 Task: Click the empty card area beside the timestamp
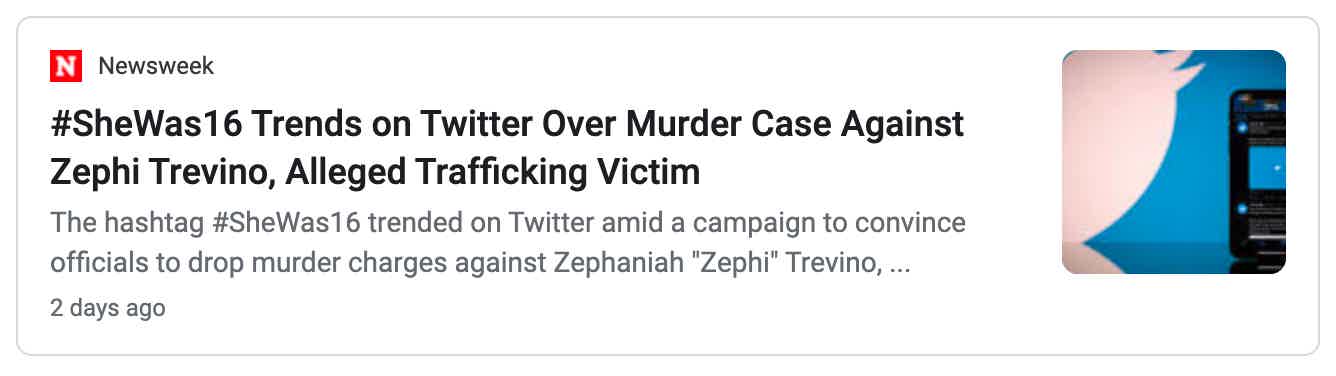click(x=600, y=308)
